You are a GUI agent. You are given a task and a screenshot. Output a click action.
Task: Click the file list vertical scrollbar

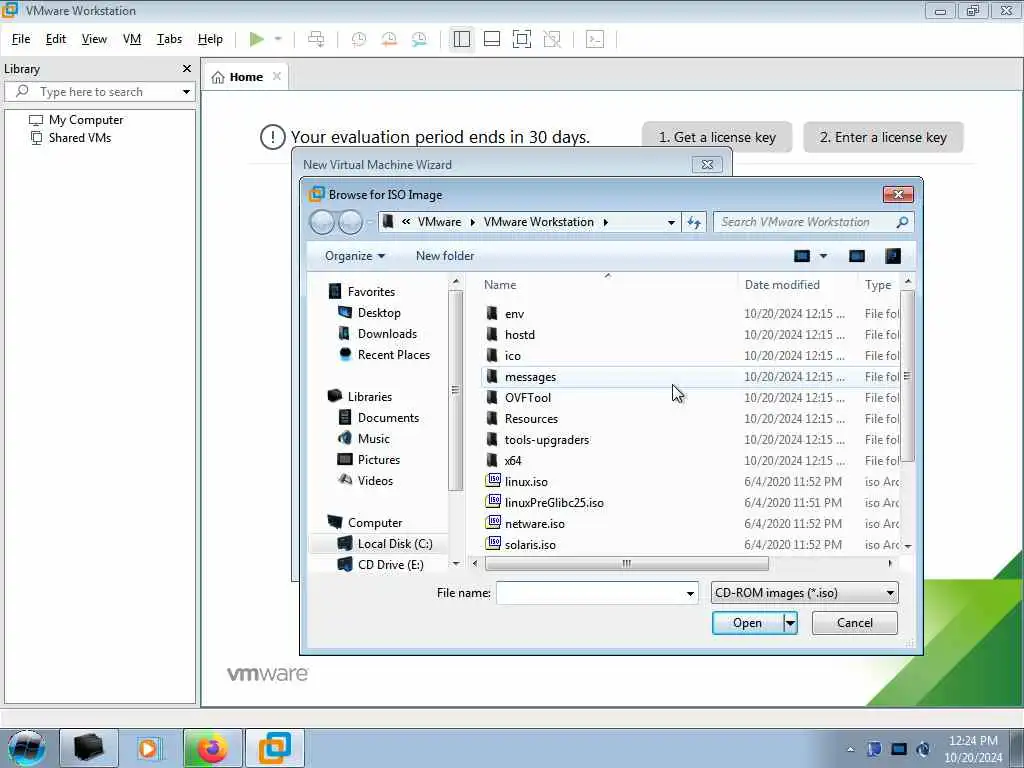(x=907, y=376)
